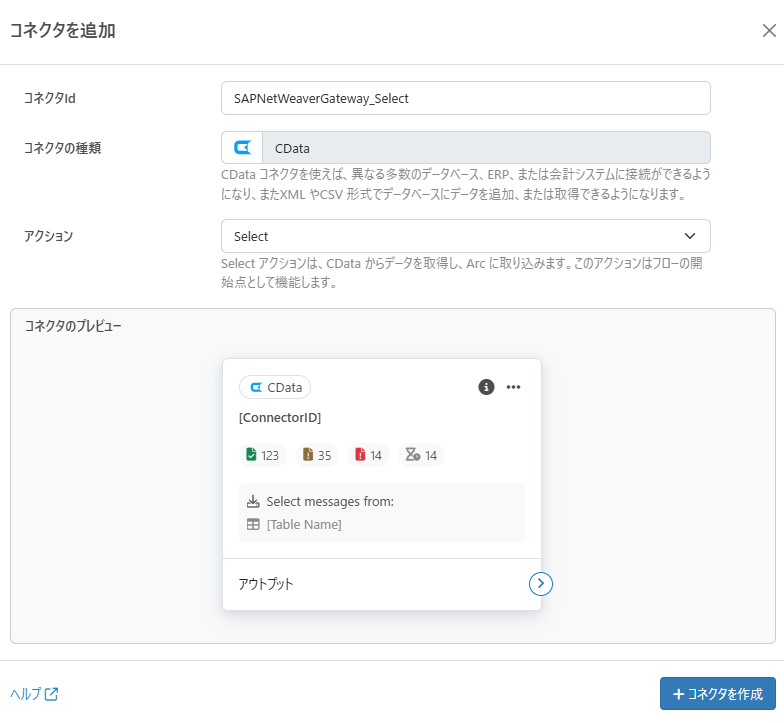
Task: Click the アウトプット label
Action: pyautogui.click(x=266, y=584)
